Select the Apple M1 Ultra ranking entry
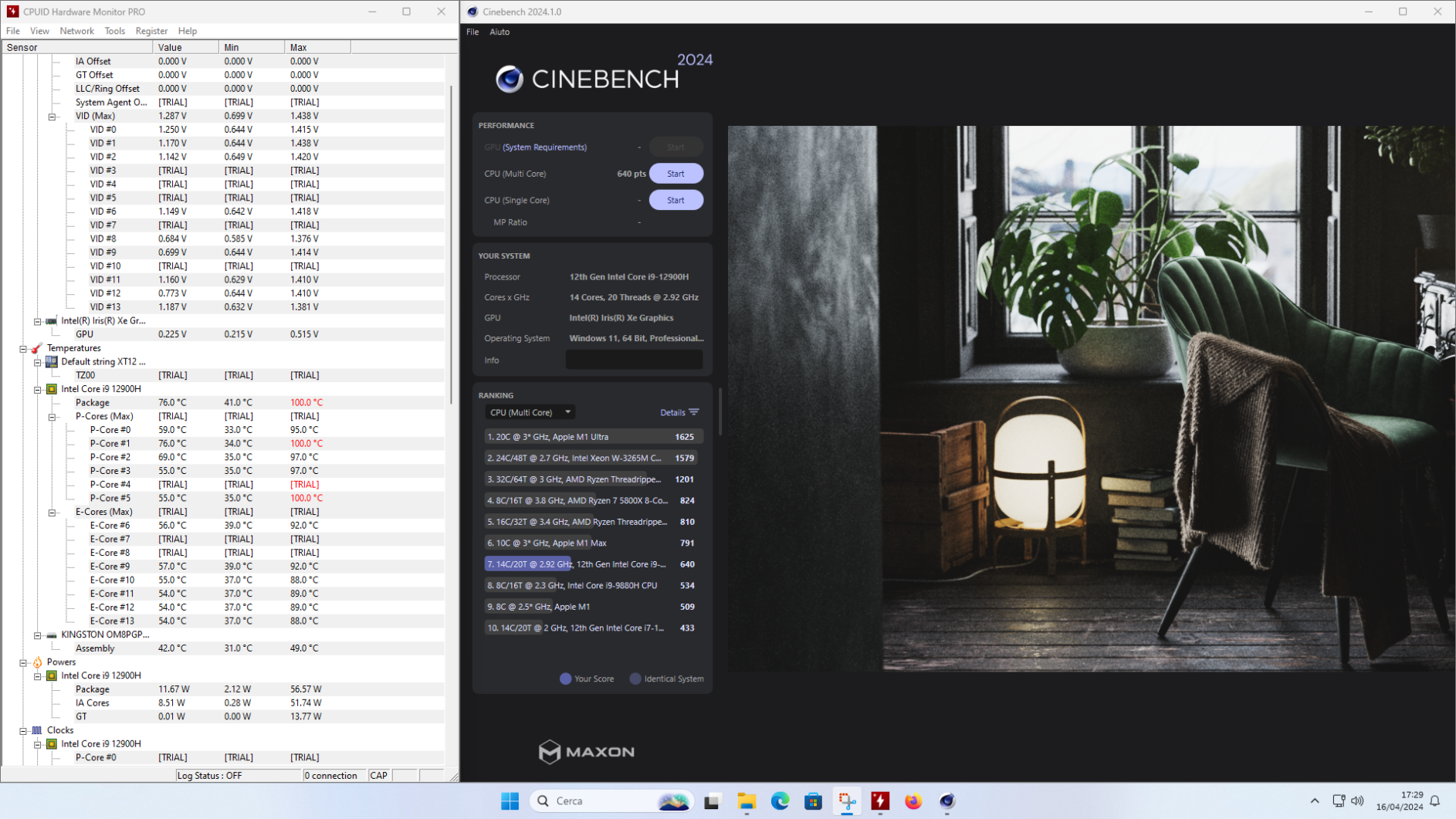1456x819 pixels. click(592, 437)
